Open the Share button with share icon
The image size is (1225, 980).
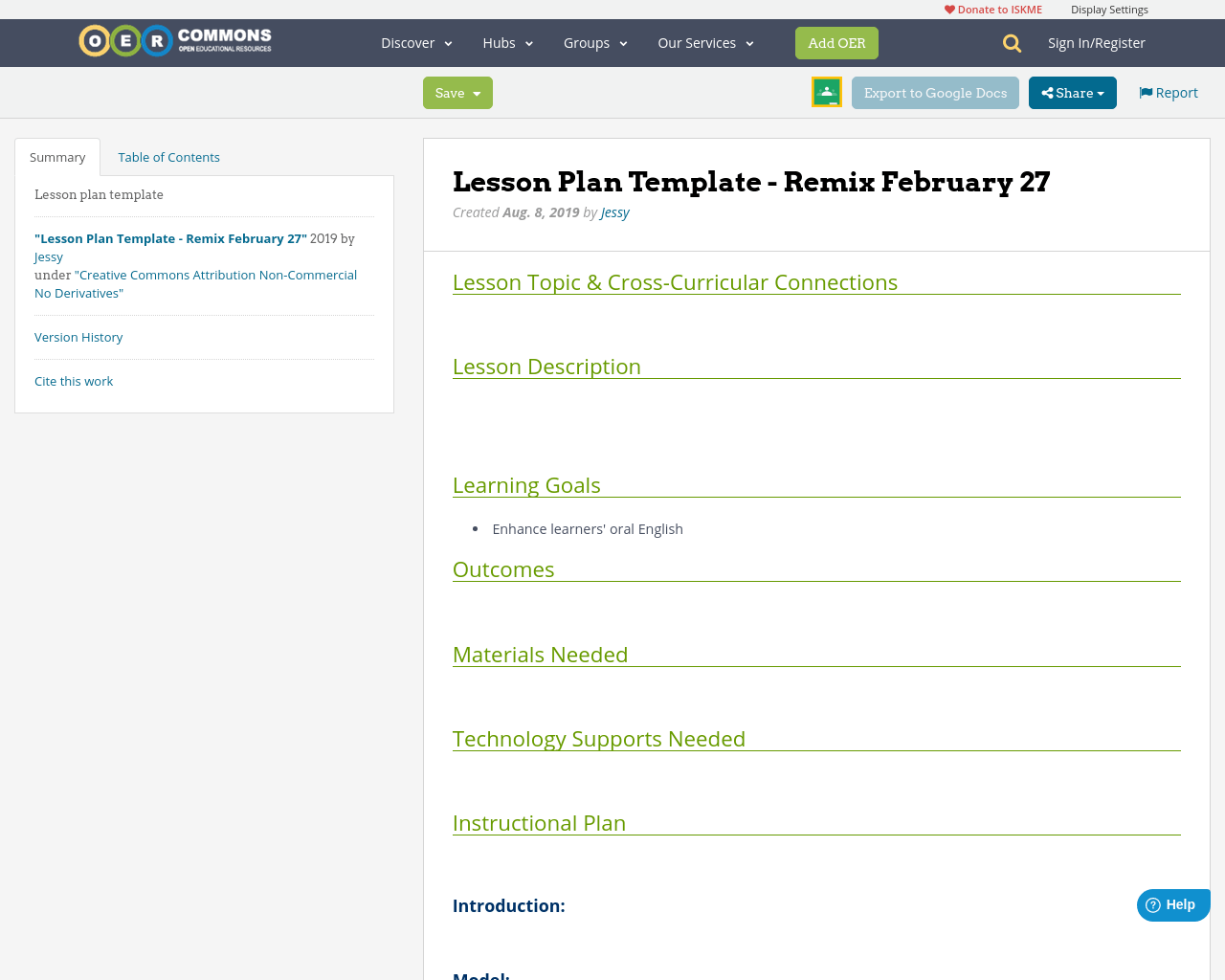(1072, 92)
